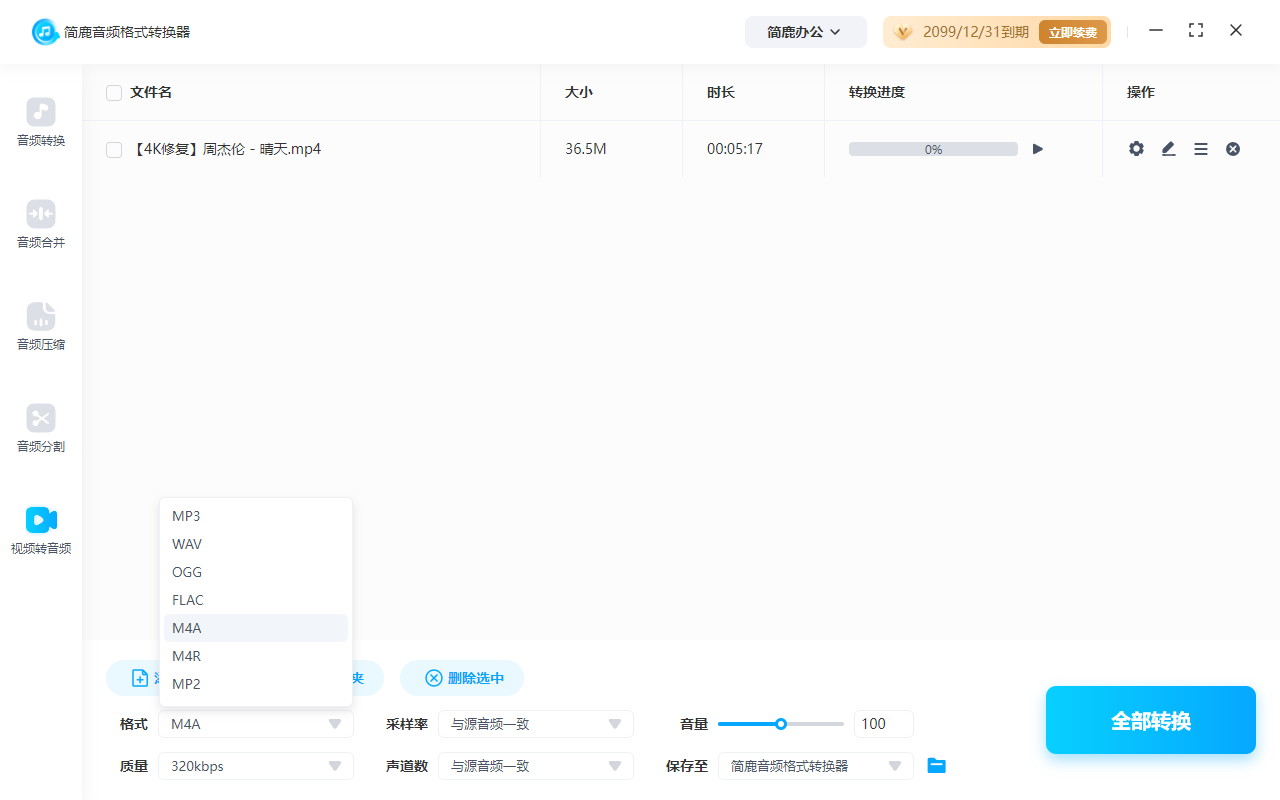
Task: Tick the checkbox for the 晴天 file
Action: 113,148
